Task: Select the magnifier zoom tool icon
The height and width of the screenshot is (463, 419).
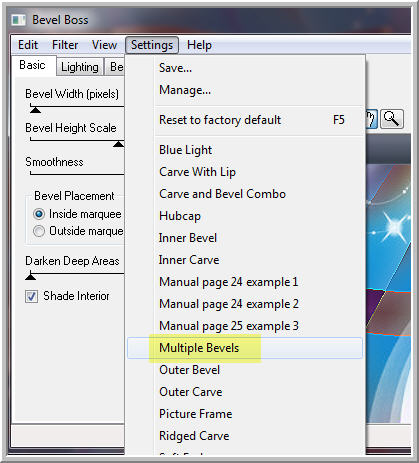Action: pos(392,119)
